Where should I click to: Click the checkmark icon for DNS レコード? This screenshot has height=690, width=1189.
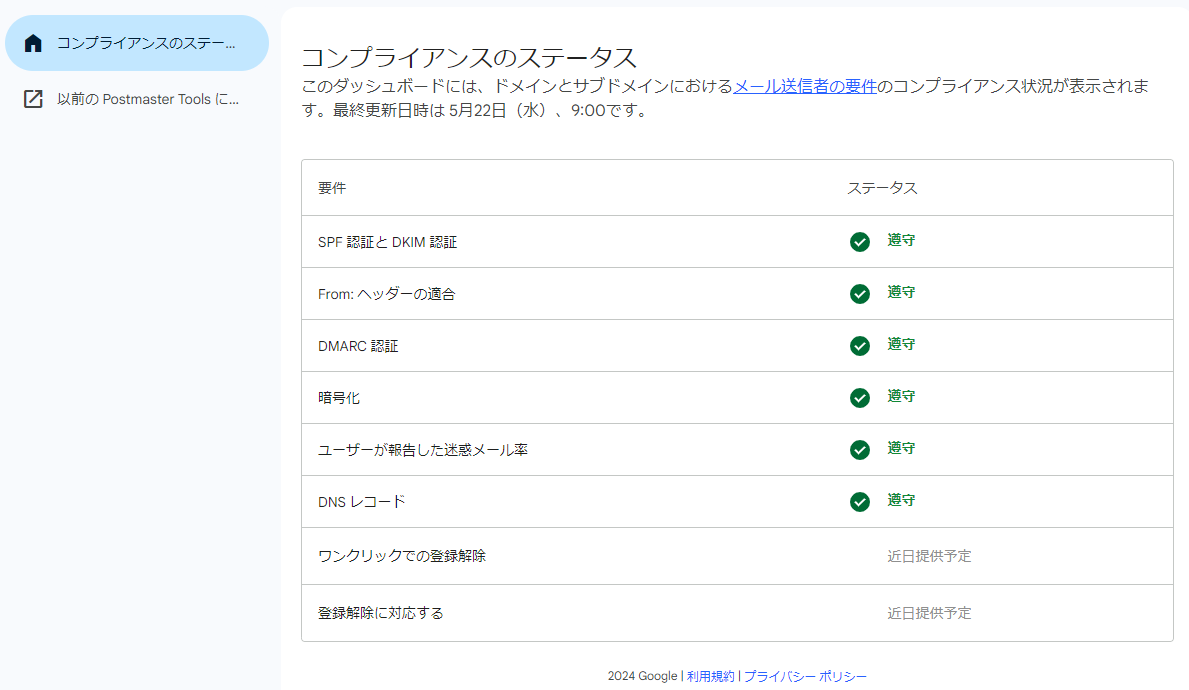pos(859,501)
